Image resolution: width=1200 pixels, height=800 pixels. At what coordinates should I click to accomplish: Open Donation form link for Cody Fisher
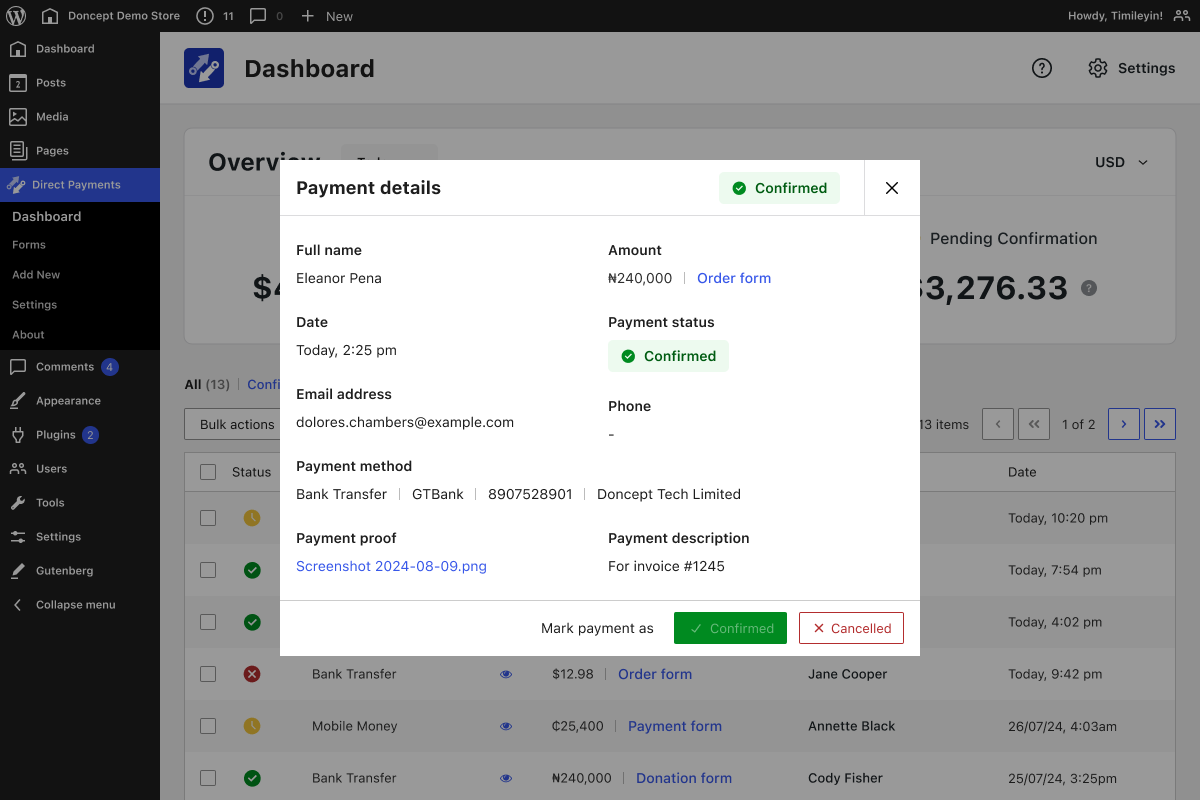point(684,778)
